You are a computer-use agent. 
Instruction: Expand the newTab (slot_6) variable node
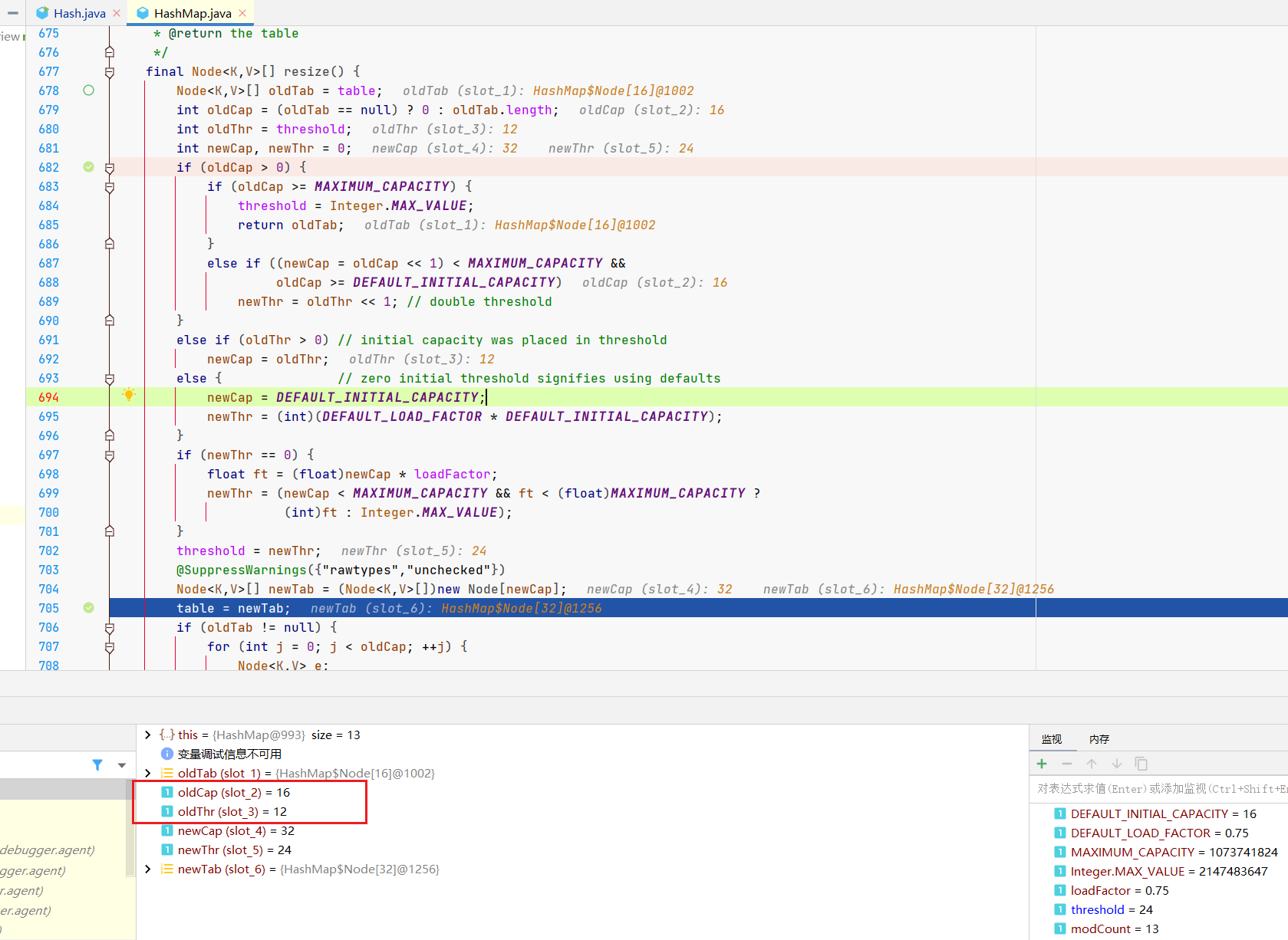(148, 869)
